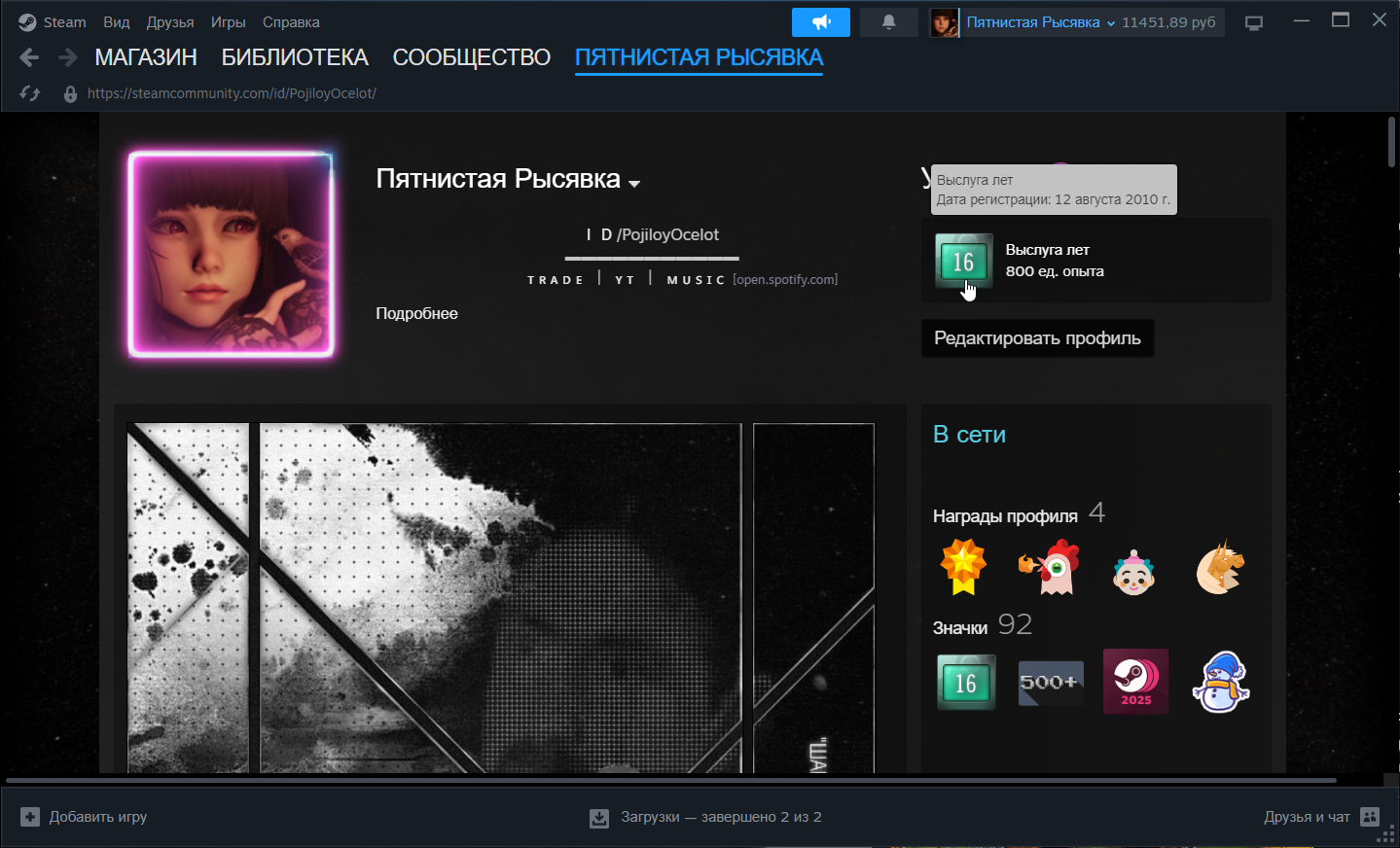This screenshot has width=1400, height=848.
Task: Open the announcements megaphone button
Action: click(821, 22)
